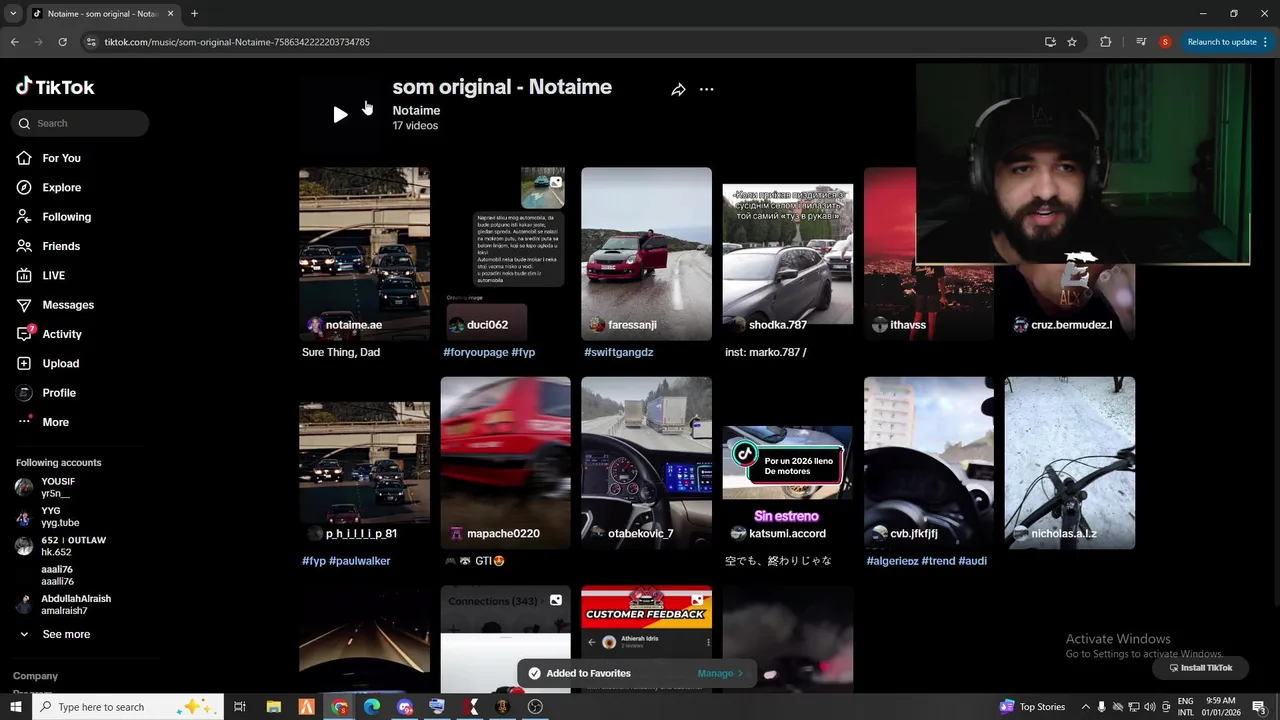Bookmark this page with star icon
Viewport: 1280px width, 720px height.
[x=1072, y=42]
